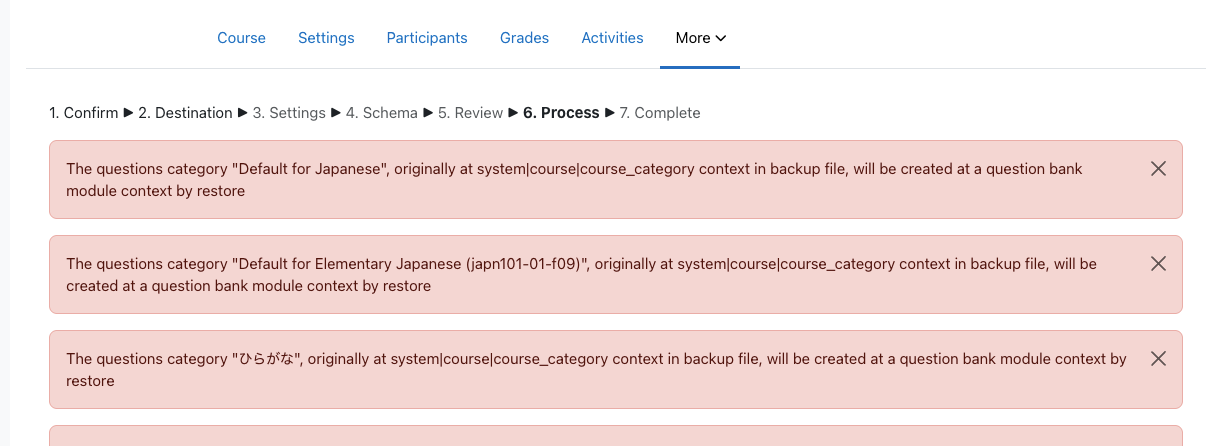
Task: Open the Activities tab
Action: coord(612,38)
